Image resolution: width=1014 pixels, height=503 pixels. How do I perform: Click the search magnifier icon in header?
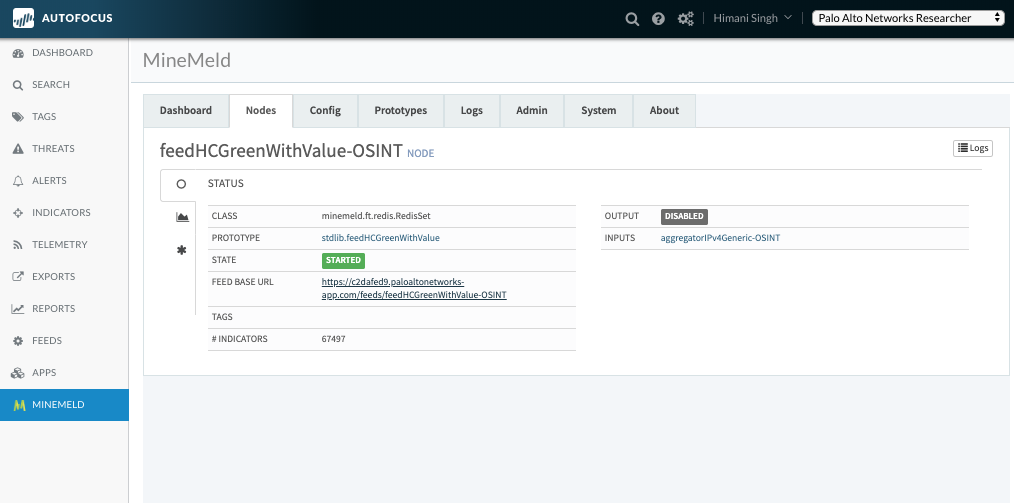632,18
